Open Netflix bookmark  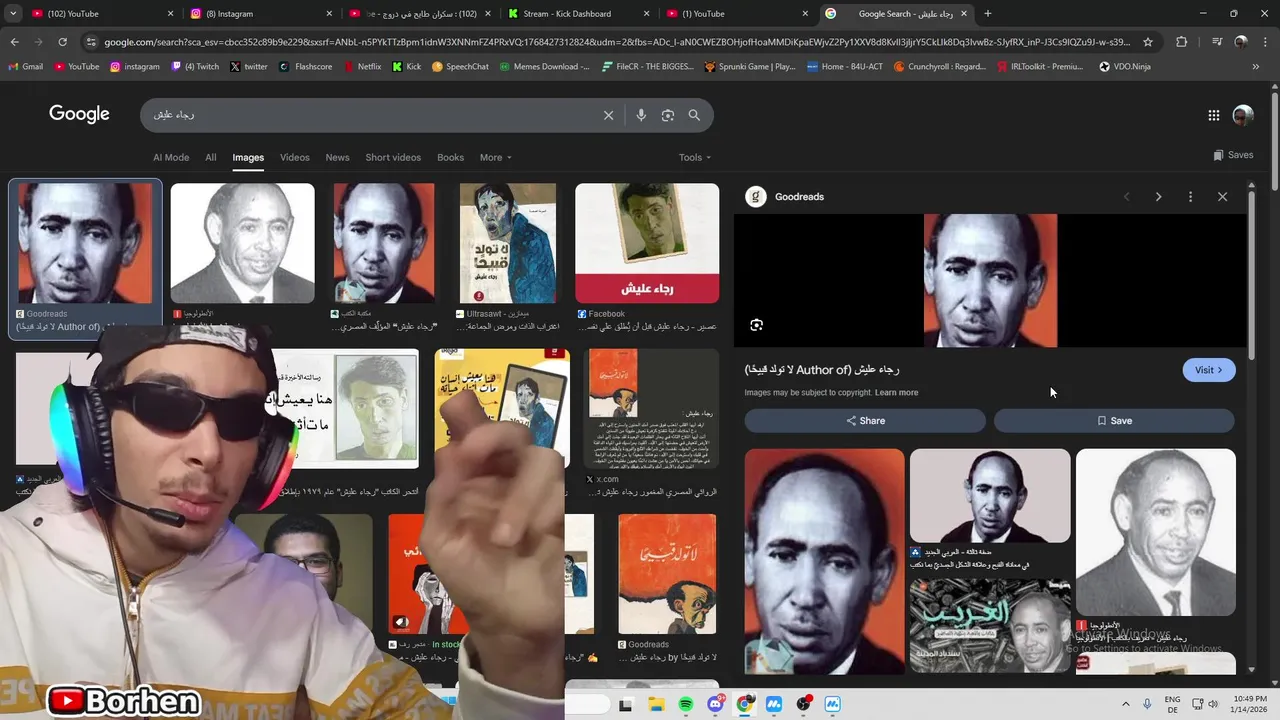click(x=362, y=67)
